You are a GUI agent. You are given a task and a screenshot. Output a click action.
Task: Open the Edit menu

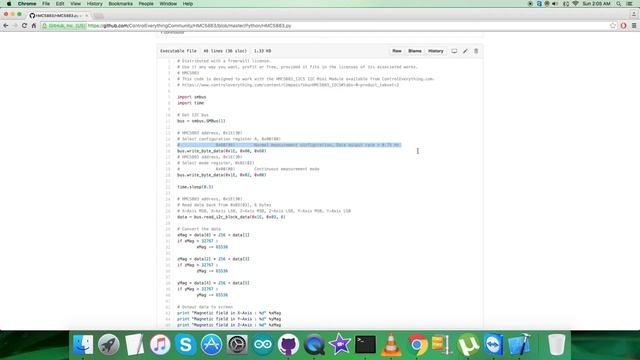pyautogui.click(x=60, y=4)
